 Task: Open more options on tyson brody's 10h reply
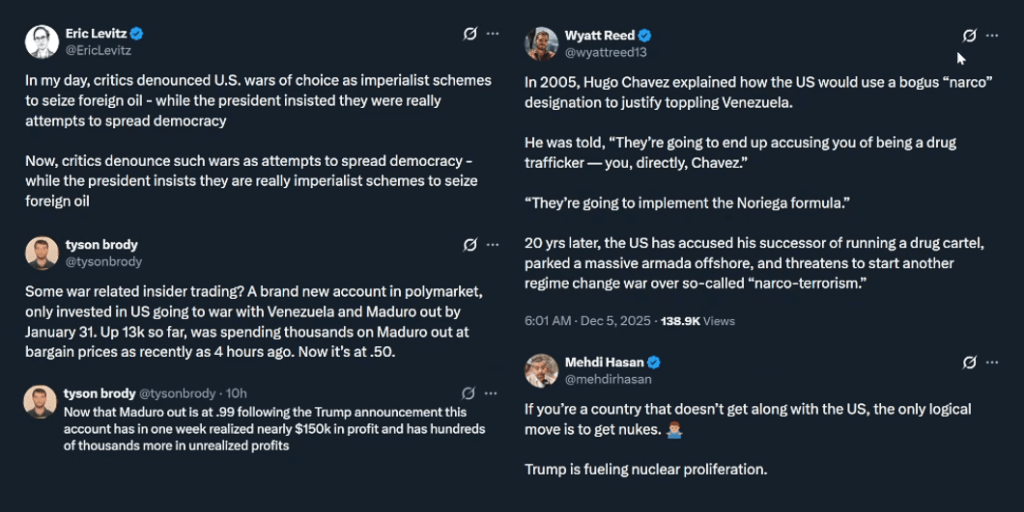(x=491, y=393)
